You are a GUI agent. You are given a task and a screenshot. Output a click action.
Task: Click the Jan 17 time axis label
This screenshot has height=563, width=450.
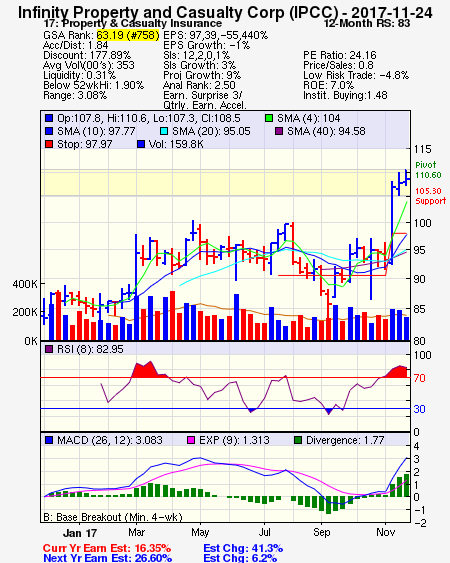pos(80,533)
